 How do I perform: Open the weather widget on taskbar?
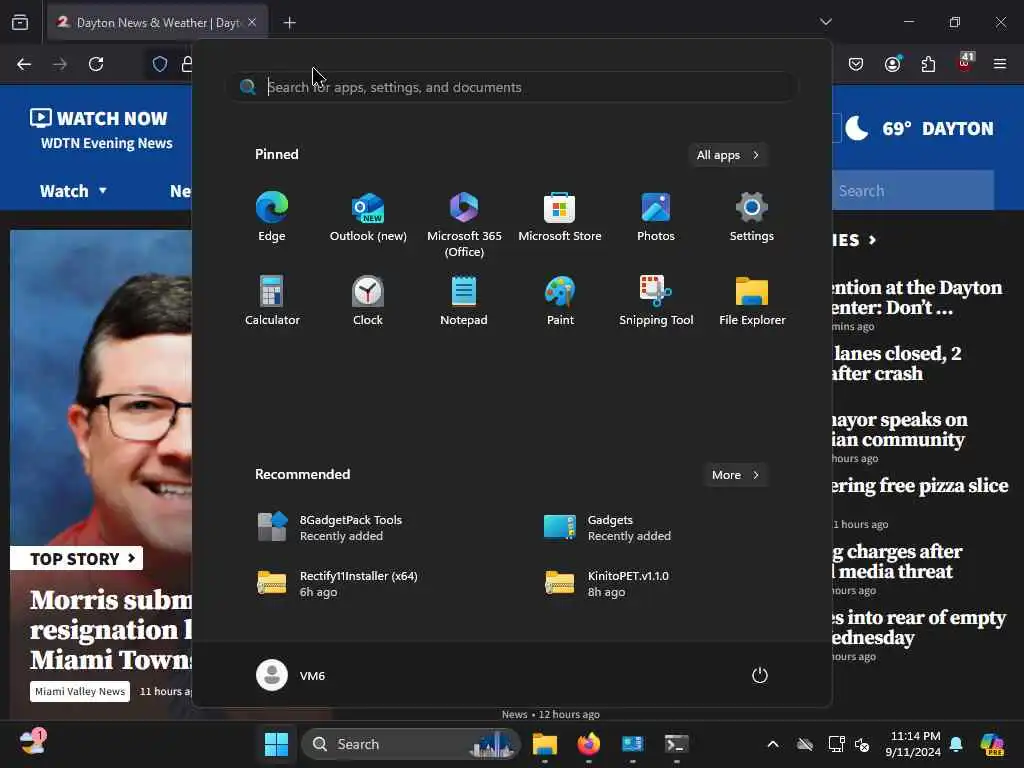pos(33,743)
